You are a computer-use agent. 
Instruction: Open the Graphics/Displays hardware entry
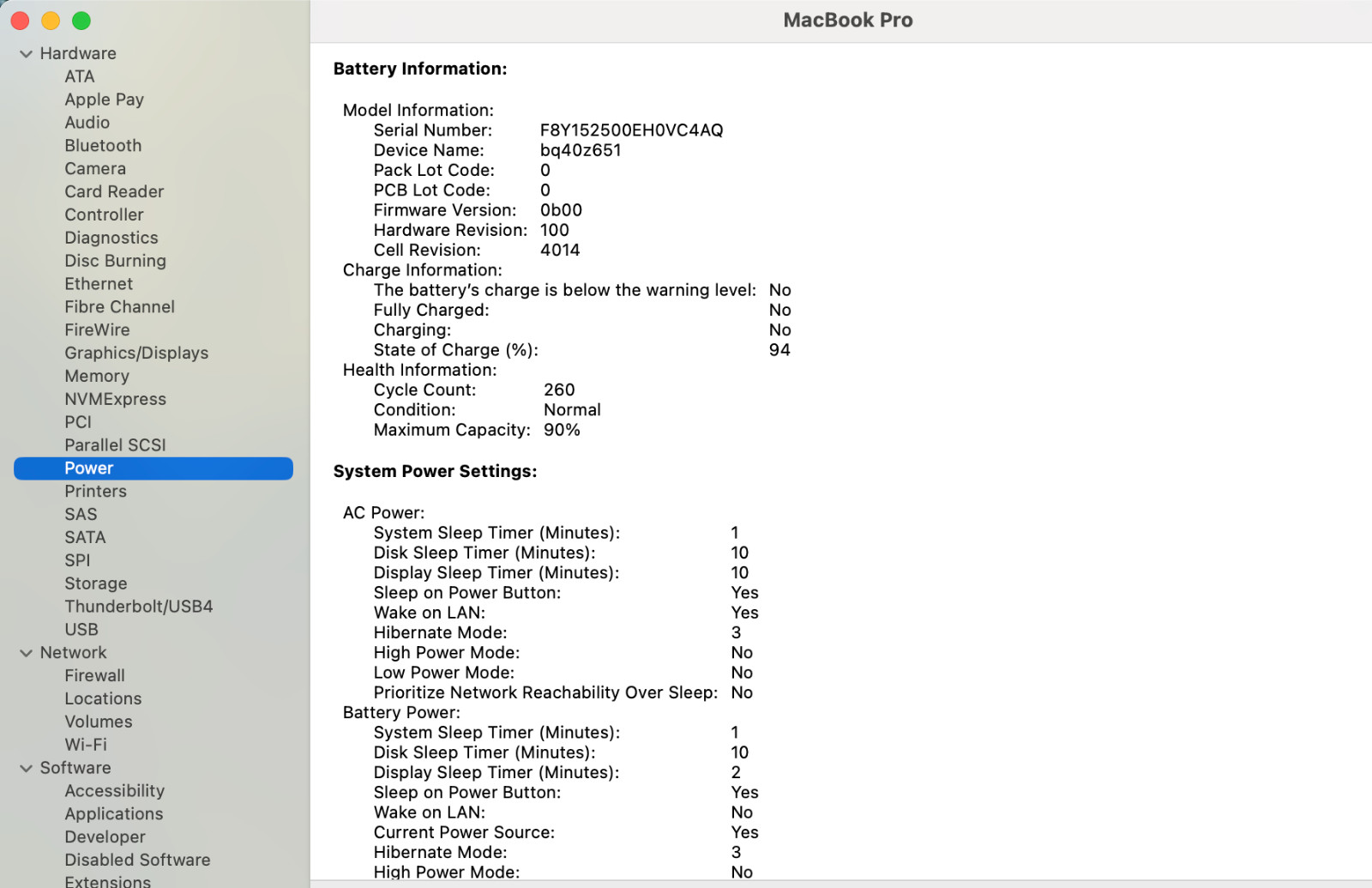tap(136, 353)
